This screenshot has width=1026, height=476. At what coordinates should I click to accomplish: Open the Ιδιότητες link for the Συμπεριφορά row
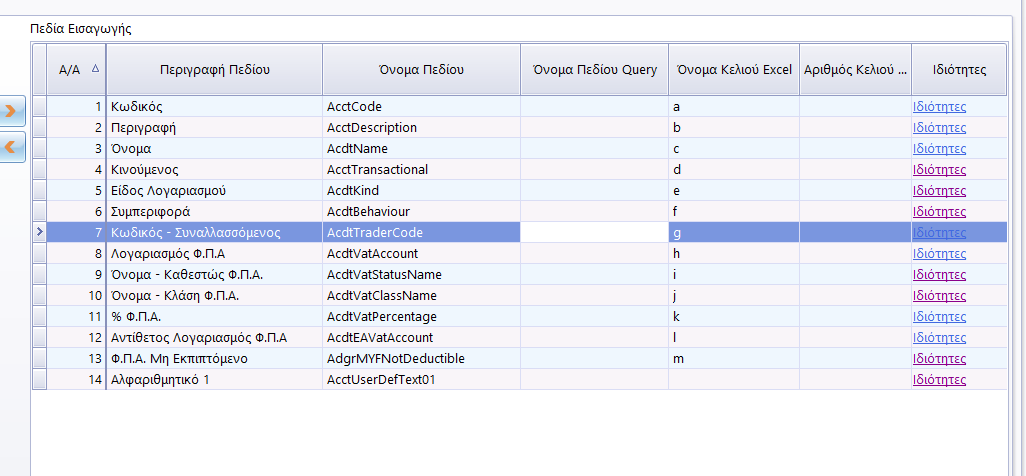point(939,211)
